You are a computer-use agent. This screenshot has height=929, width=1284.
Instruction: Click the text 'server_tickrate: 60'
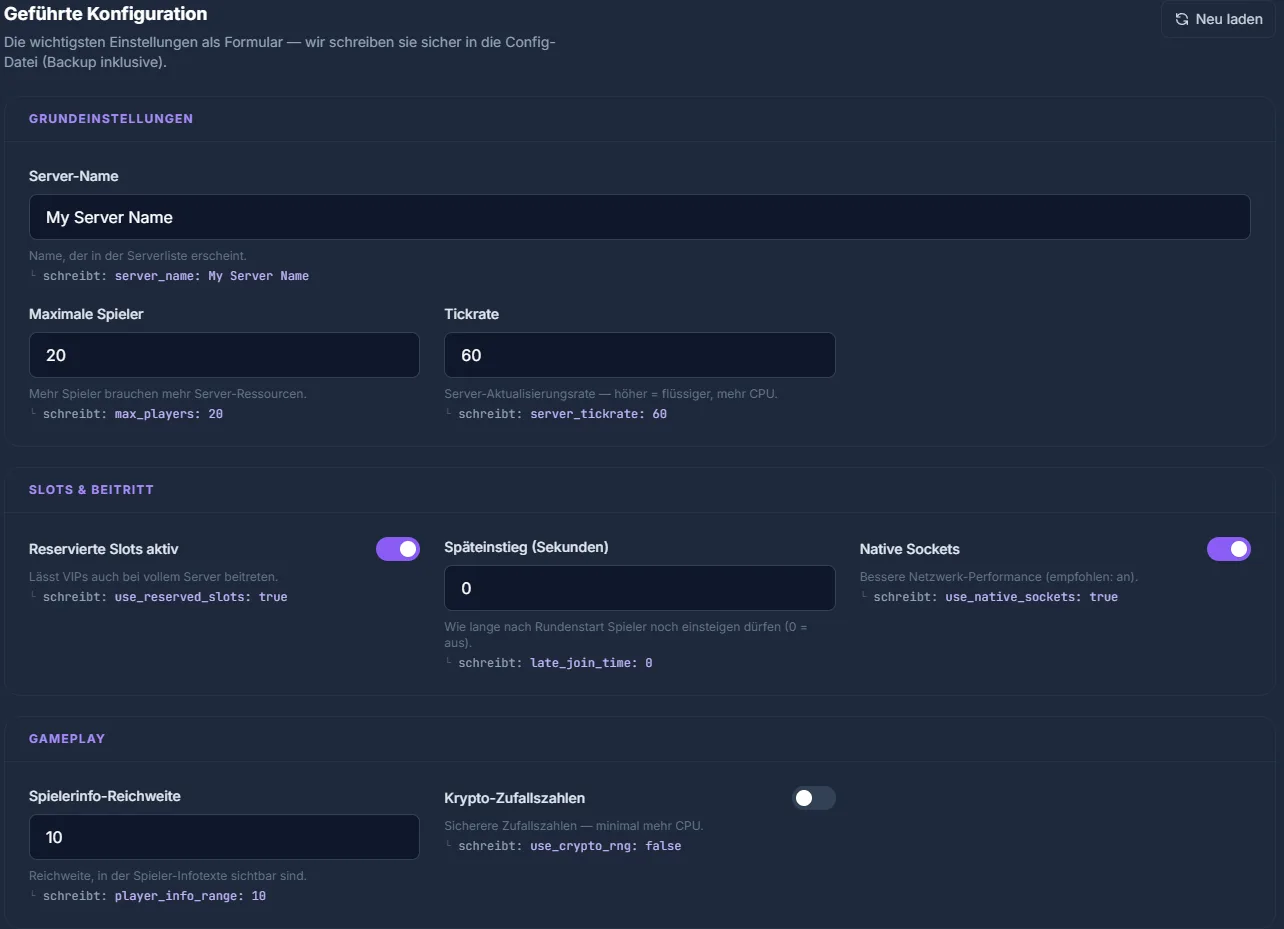[598, 414]
